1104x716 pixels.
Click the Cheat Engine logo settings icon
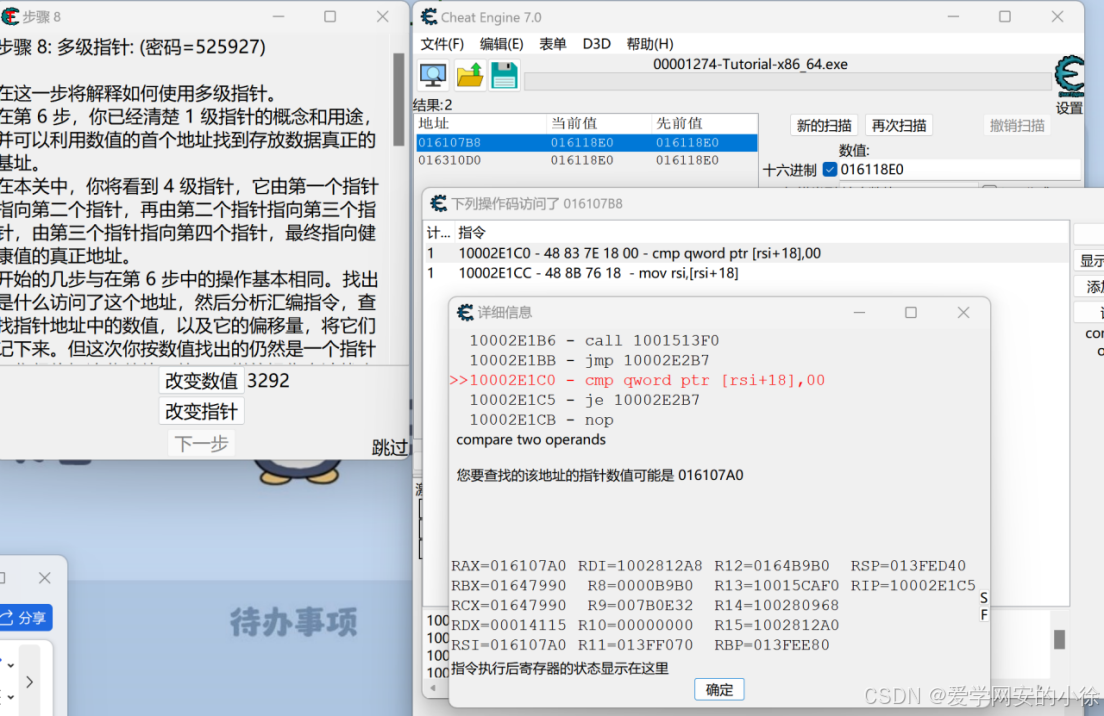tap(1070, 75)
